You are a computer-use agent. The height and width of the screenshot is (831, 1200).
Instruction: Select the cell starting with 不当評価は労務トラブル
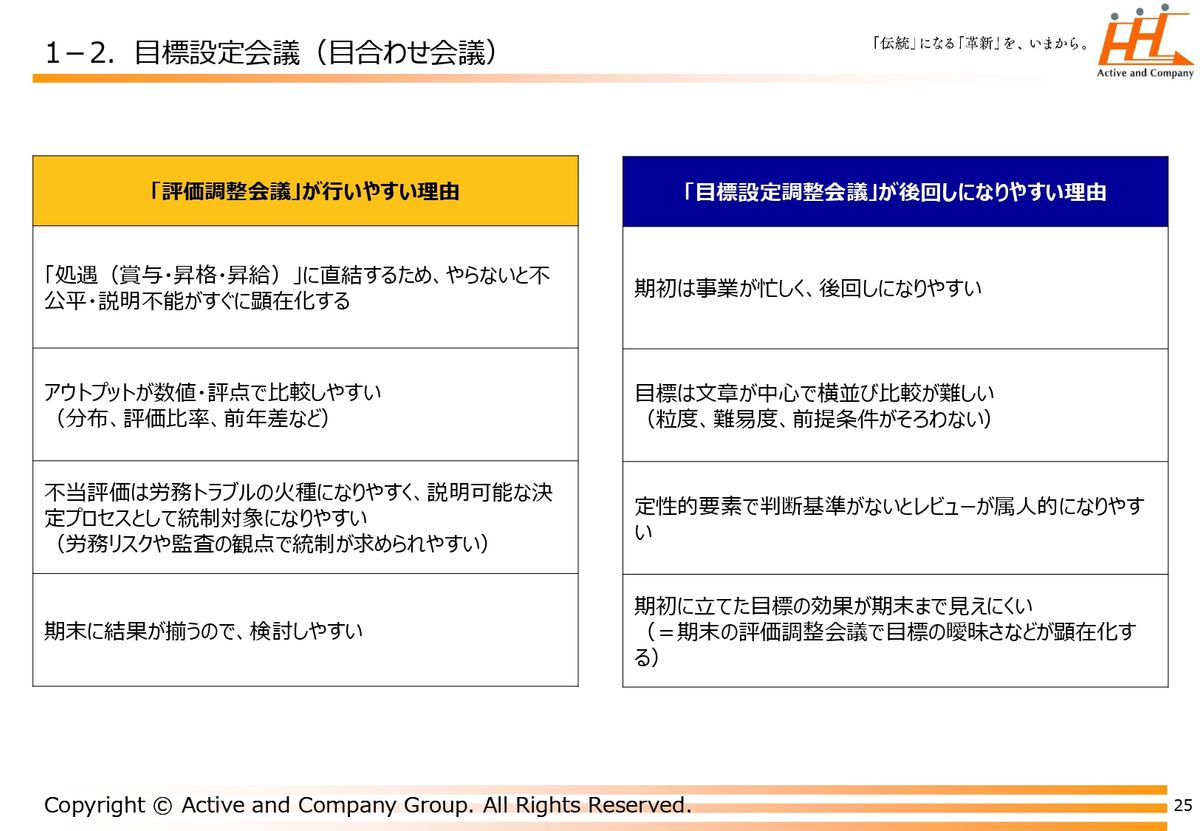tap(305, 517)
